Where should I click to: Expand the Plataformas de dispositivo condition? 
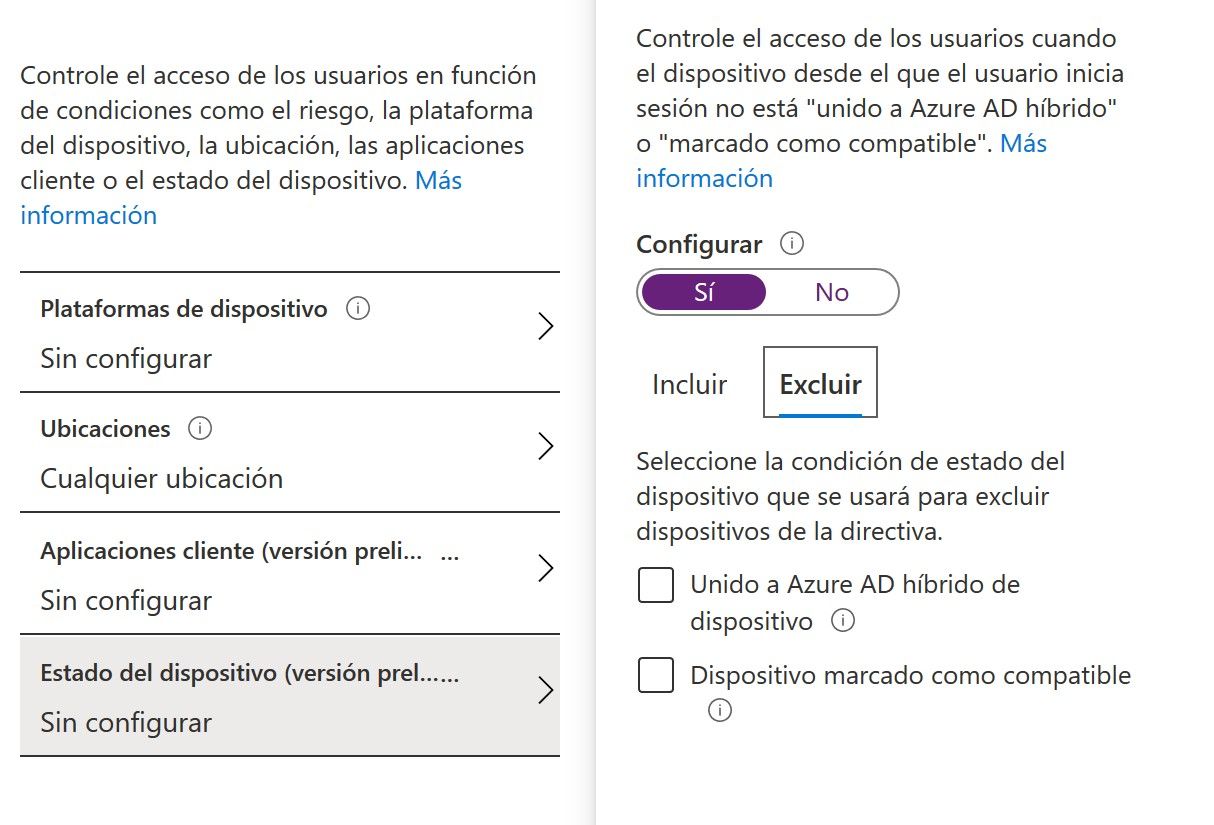[x=546, y=326]
